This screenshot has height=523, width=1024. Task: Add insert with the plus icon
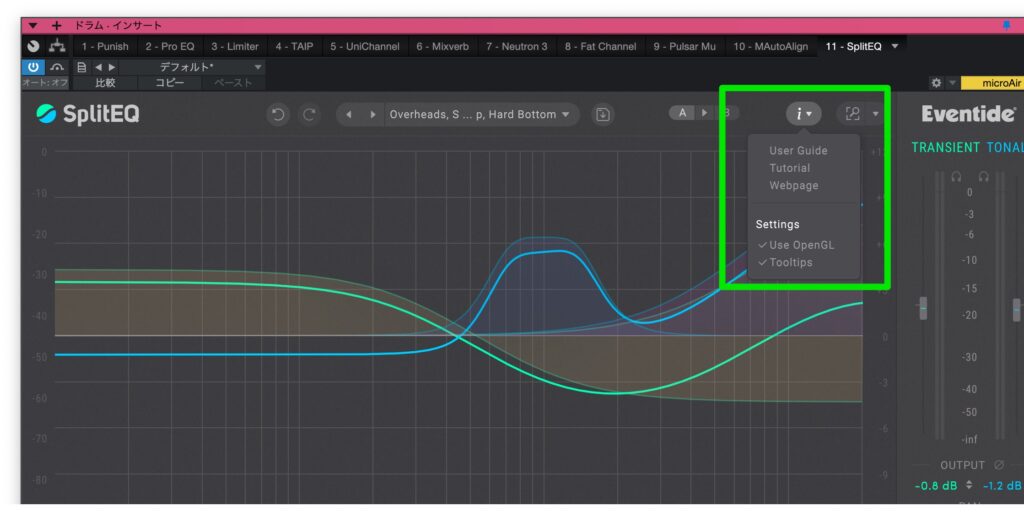click(x=57, y=25)
